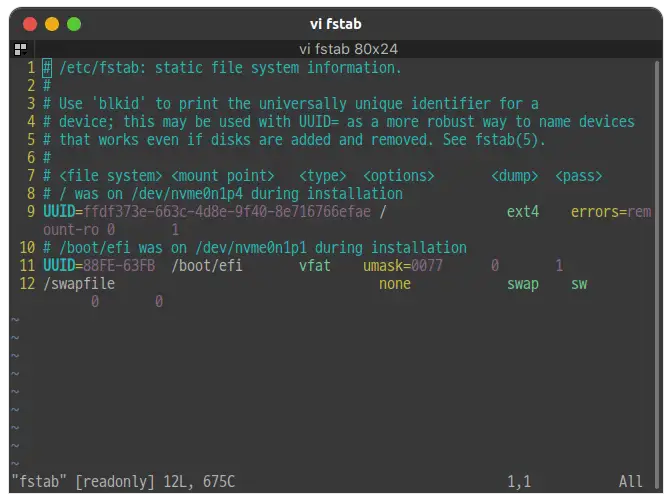Click the UUID value 88FE-63FB
Viewport: 672px width, 502px height.
(119, 266)
